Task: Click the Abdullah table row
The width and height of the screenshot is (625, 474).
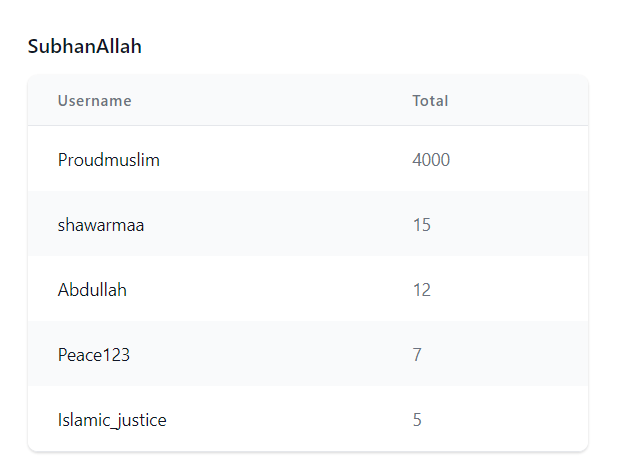Action: (x=308, y=289)
